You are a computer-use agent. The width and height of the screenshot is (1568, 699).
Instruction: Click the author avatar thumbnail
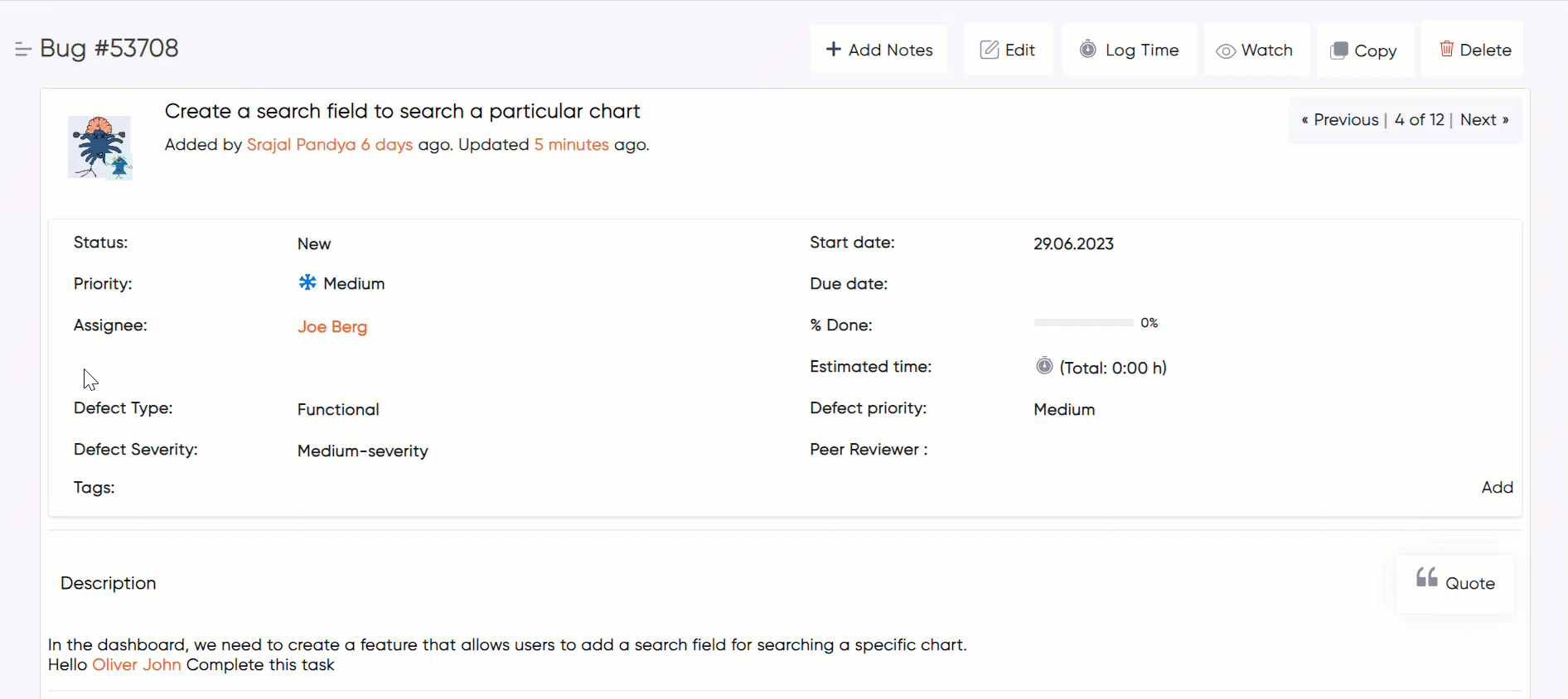point(99,147)
